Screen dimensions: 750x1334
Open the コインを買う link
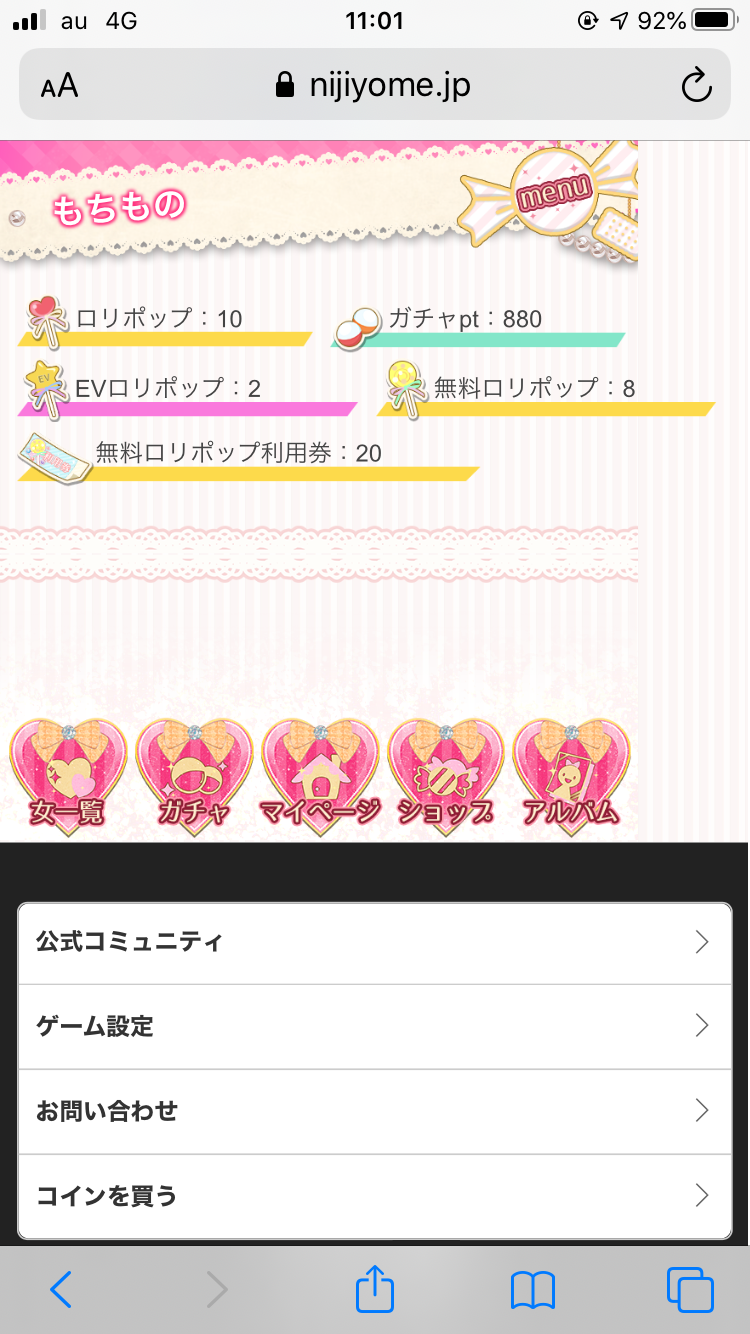375,1196
